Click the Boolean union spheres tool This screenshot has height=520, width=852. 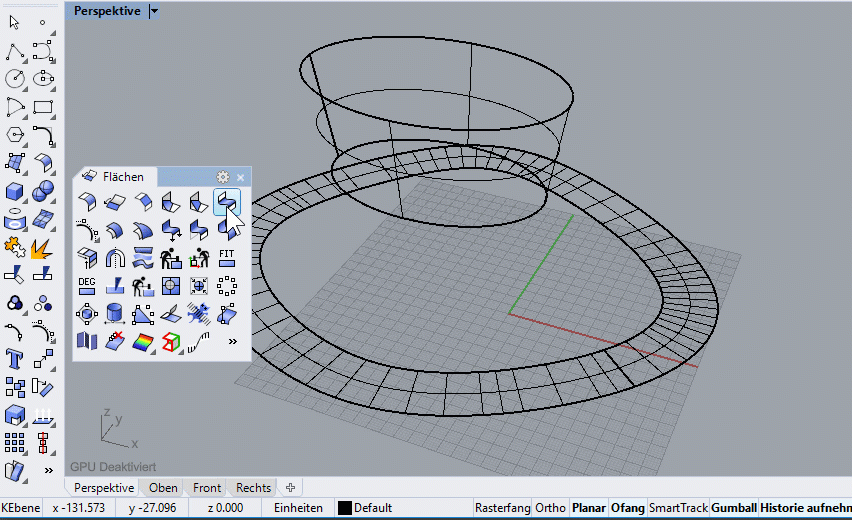point(43,191)
